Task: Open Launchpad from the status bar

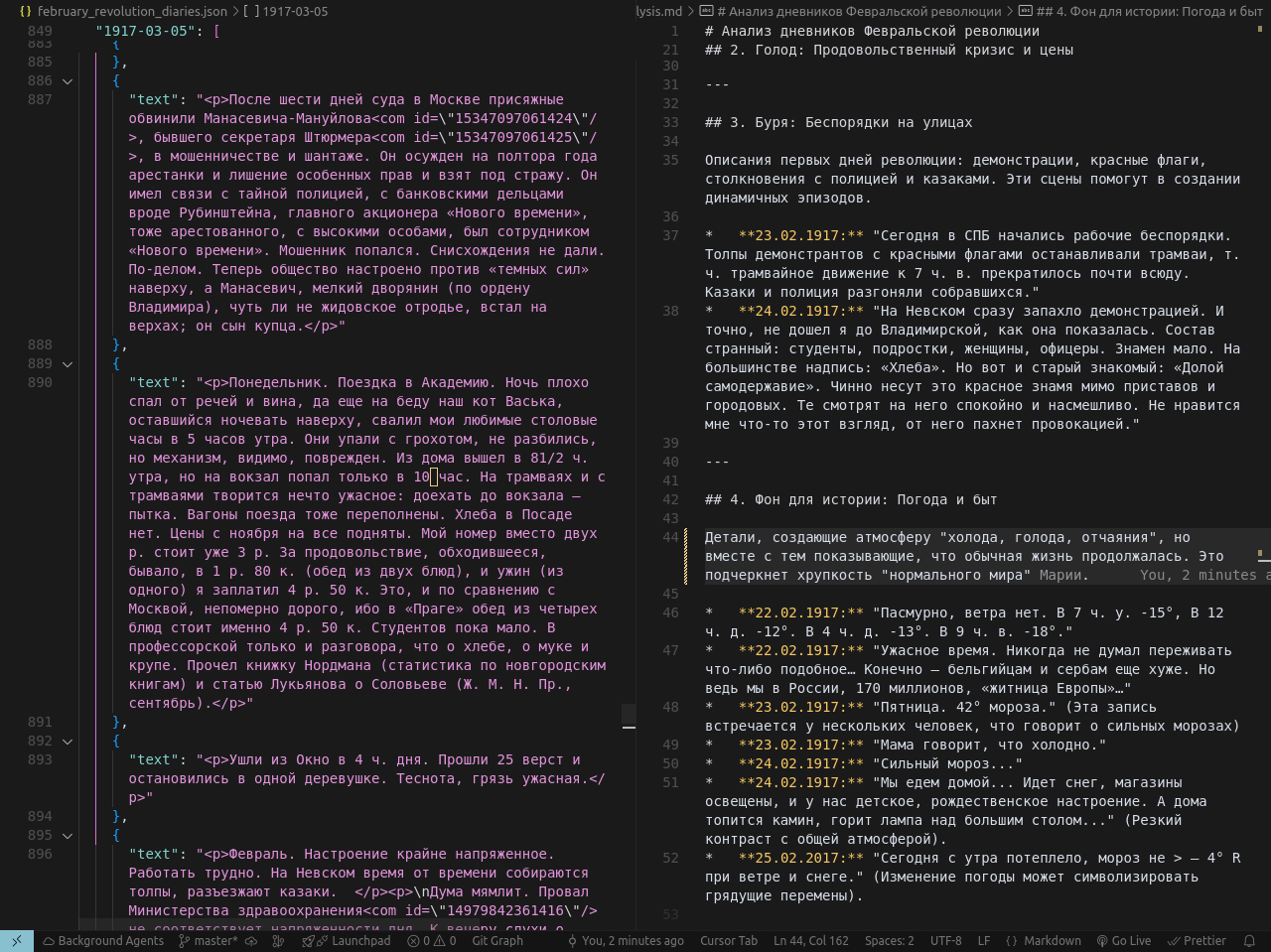Action: coord(347,941)
